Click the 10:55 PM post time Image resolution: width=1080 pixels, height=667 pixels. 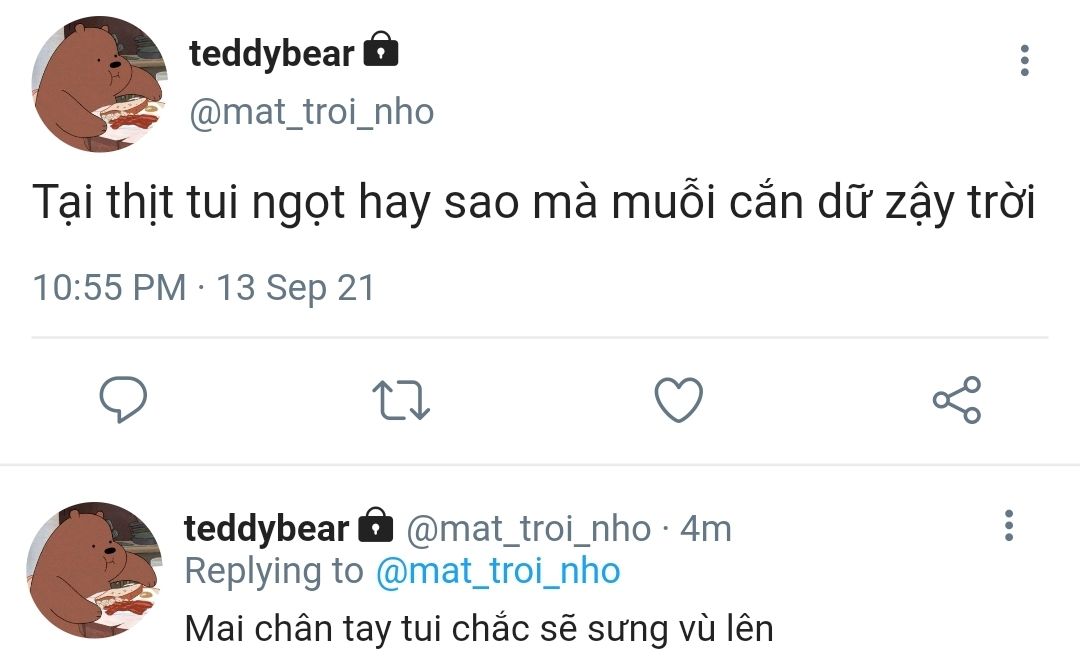[x=109, y=288]
